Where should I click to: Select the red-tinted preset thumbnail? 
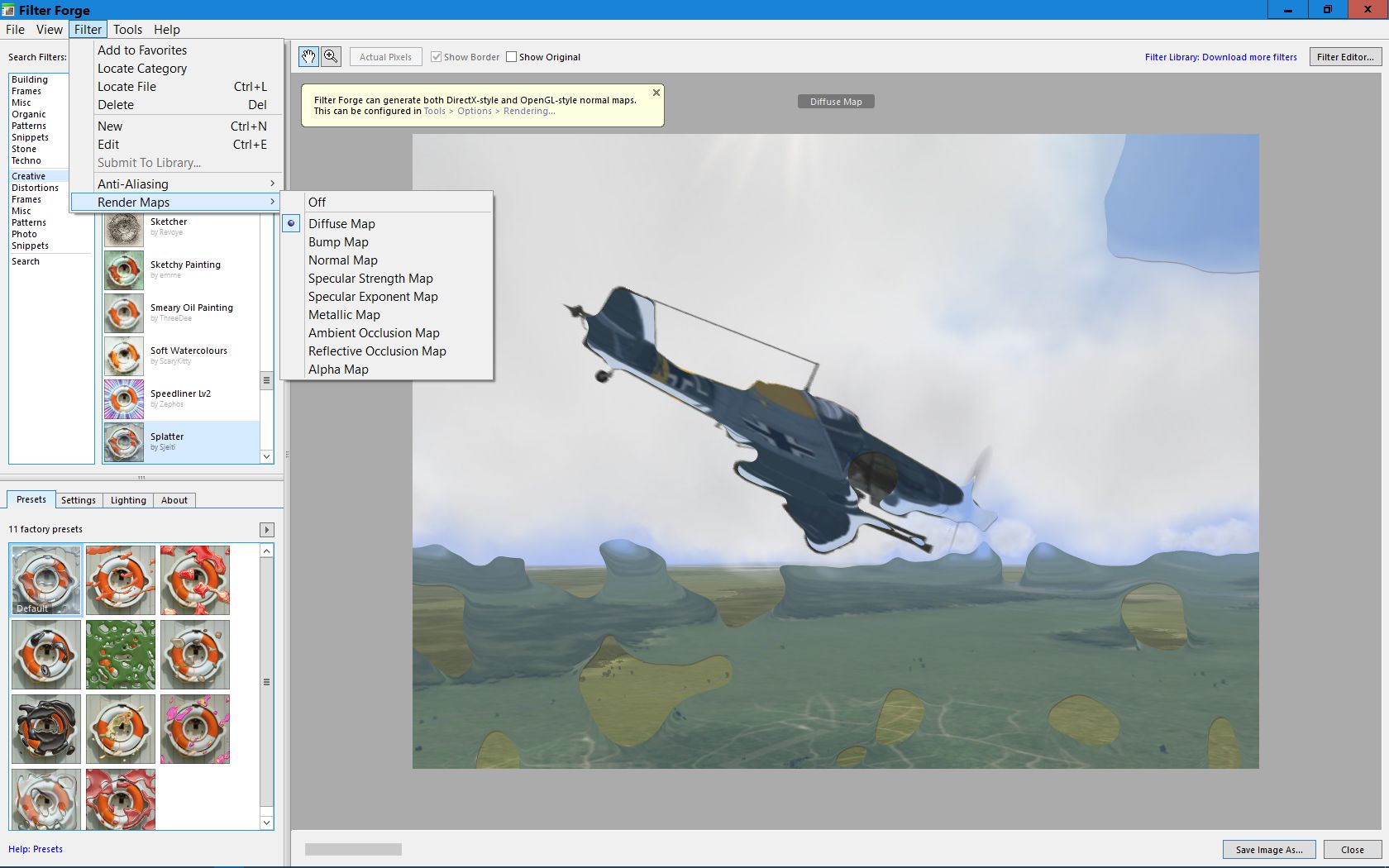pos(121,799)
